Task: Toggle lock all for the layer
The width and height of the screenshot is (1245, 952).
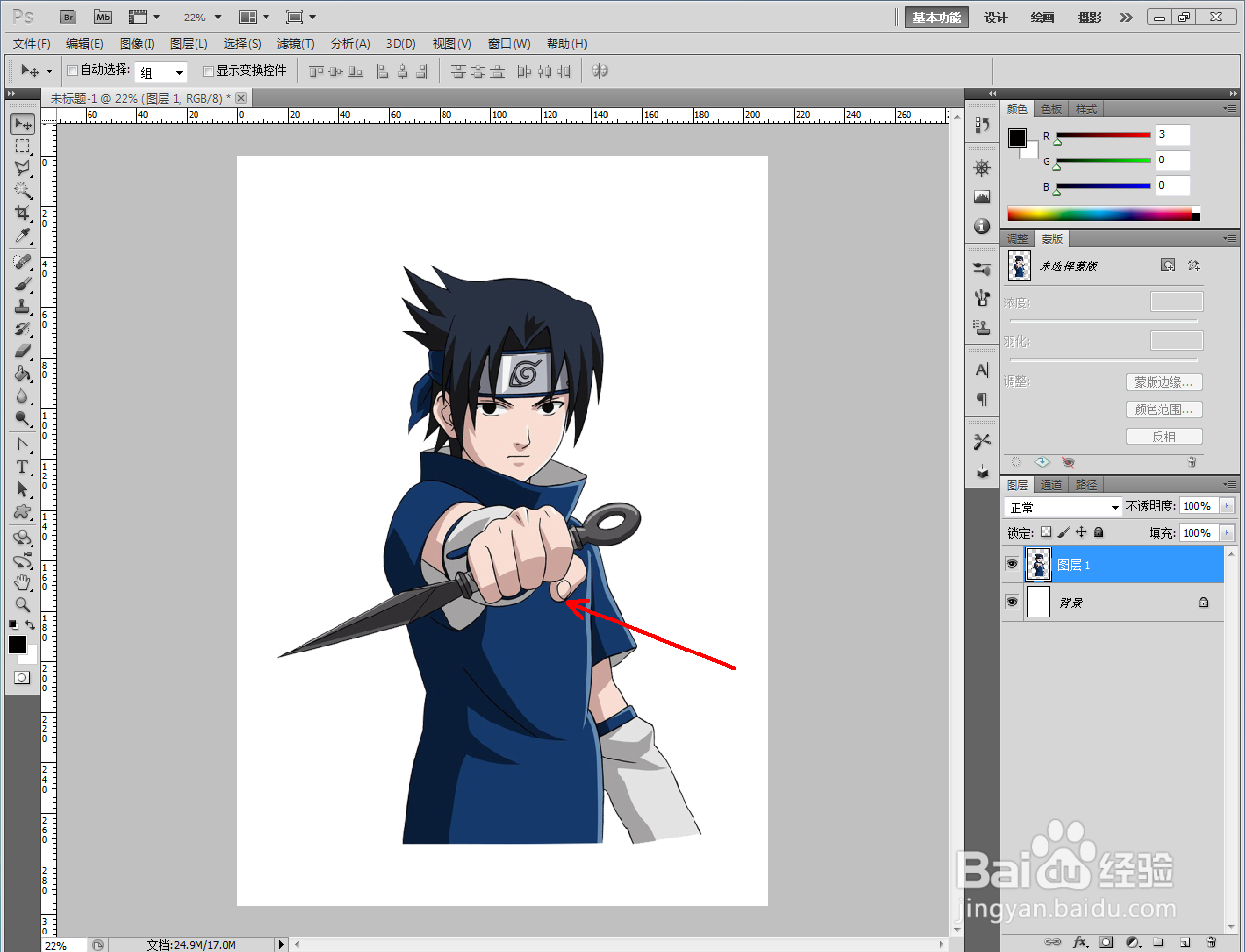Action: point(1098,532)
